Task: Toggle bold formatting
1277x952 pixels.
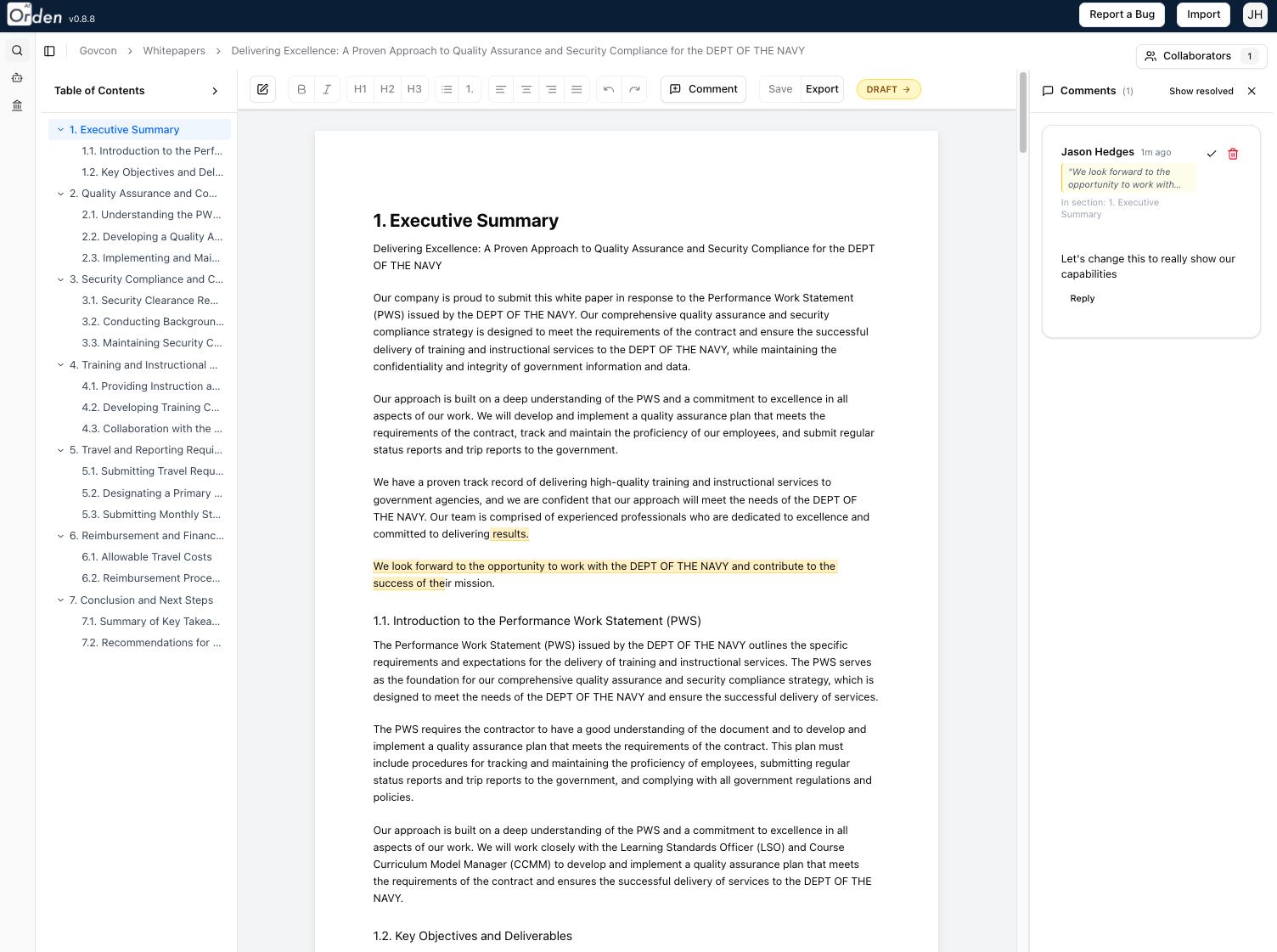Action: point(301,88)
